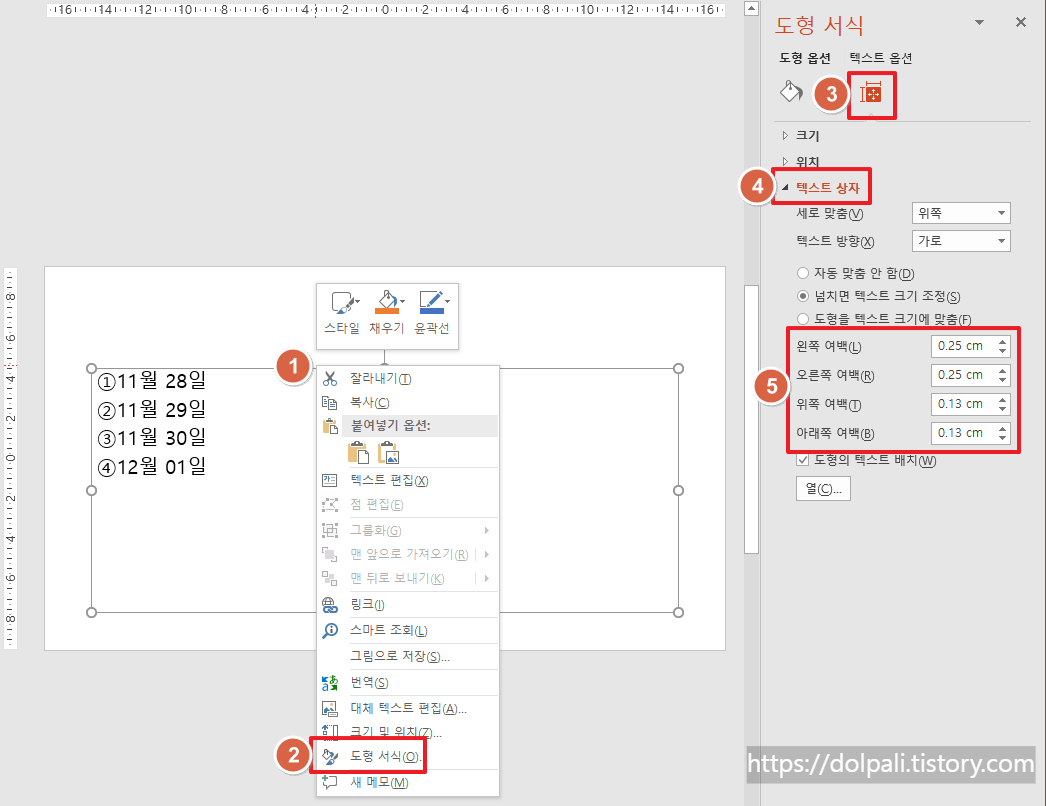This screenshot has width=1046, height=806.
Task: Click the Outline (윤곽선) pen icon
Action: point(430,302)
